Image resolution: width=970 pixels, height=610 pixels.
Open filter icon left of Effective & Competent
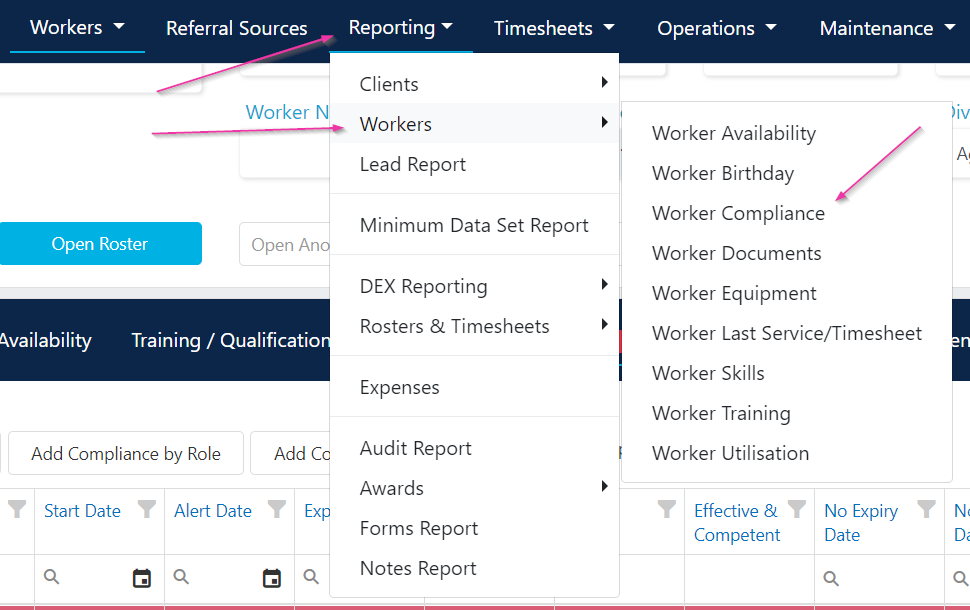click(667, 509)
